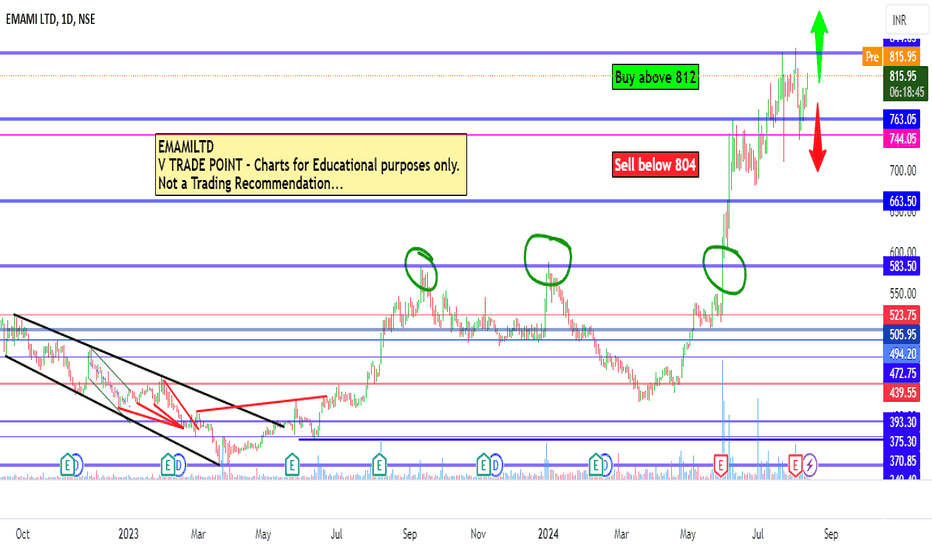
Task: Click the orange 815.95 pre-market price tag
Action: tap(903, 56)
